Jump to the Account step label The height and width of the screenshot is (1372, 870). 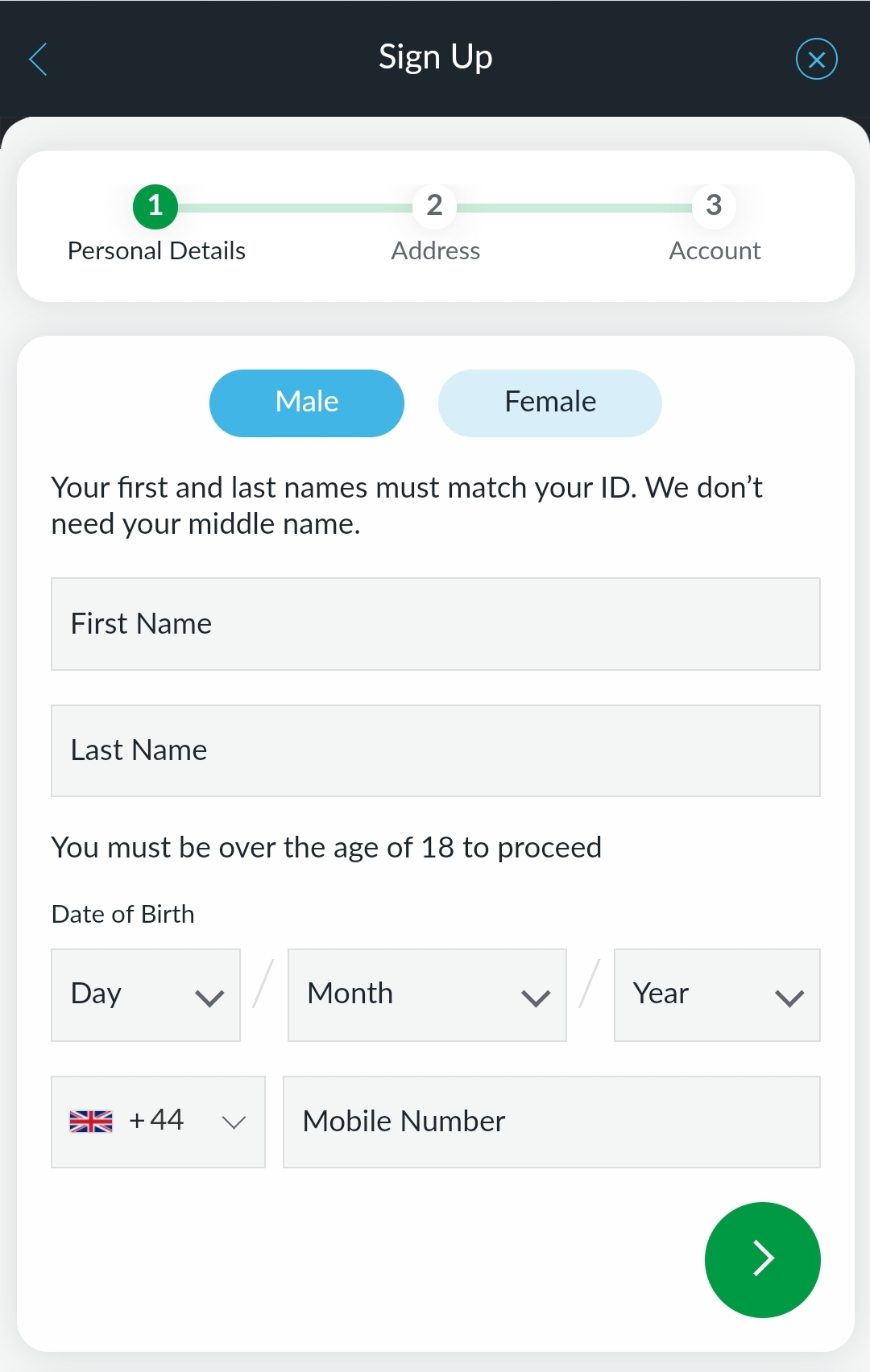click(715, 251)
